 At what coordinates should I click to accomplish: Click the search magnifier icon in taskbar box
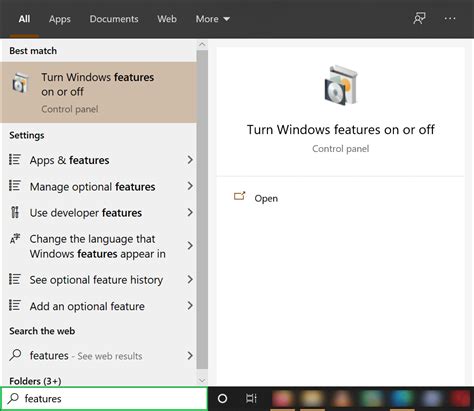[x=13, y=398]
